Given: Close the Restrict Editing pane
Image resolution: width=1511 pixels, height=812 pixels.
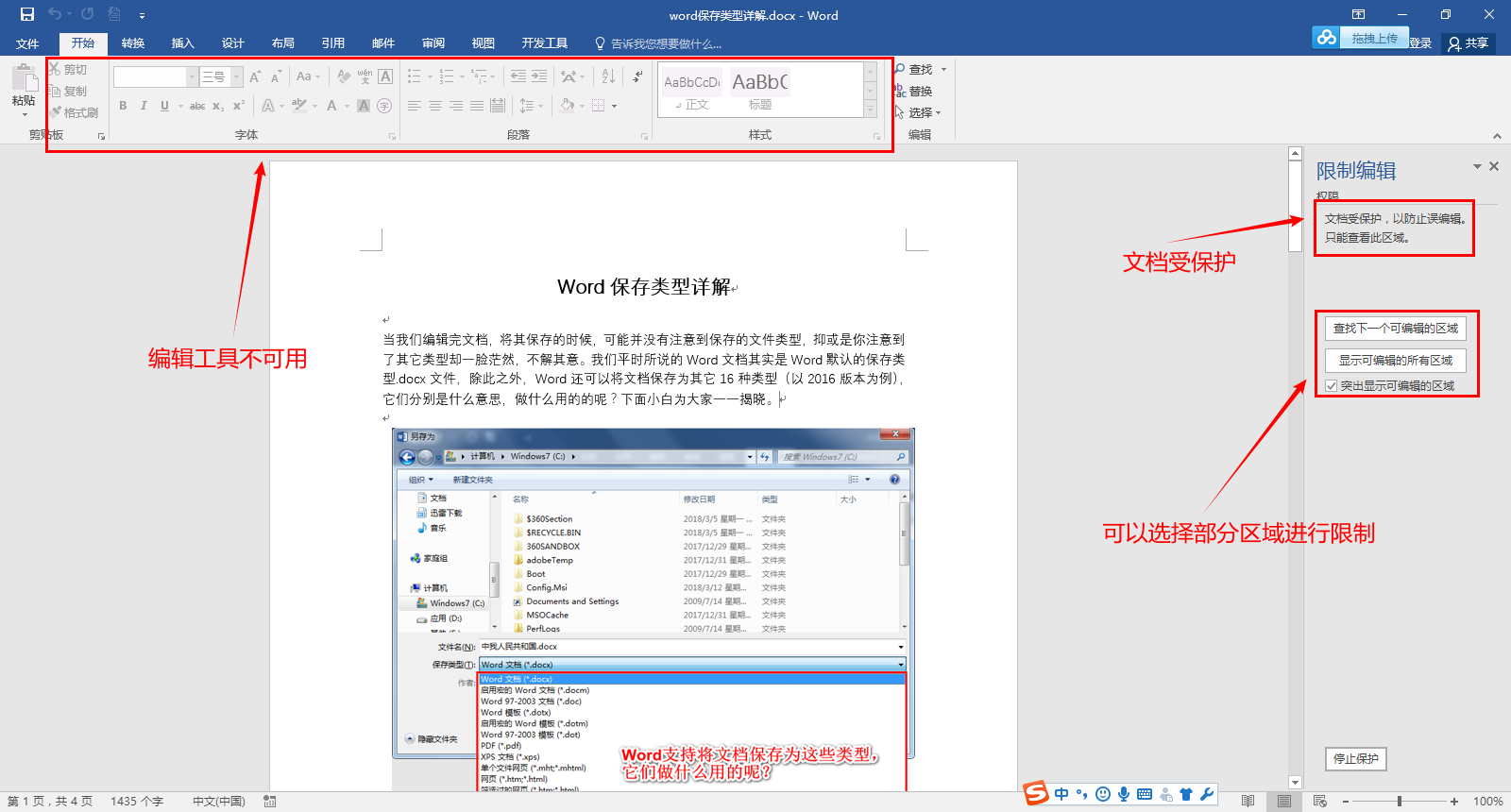Looking at the screenshot, I should tap(1494, 166).
